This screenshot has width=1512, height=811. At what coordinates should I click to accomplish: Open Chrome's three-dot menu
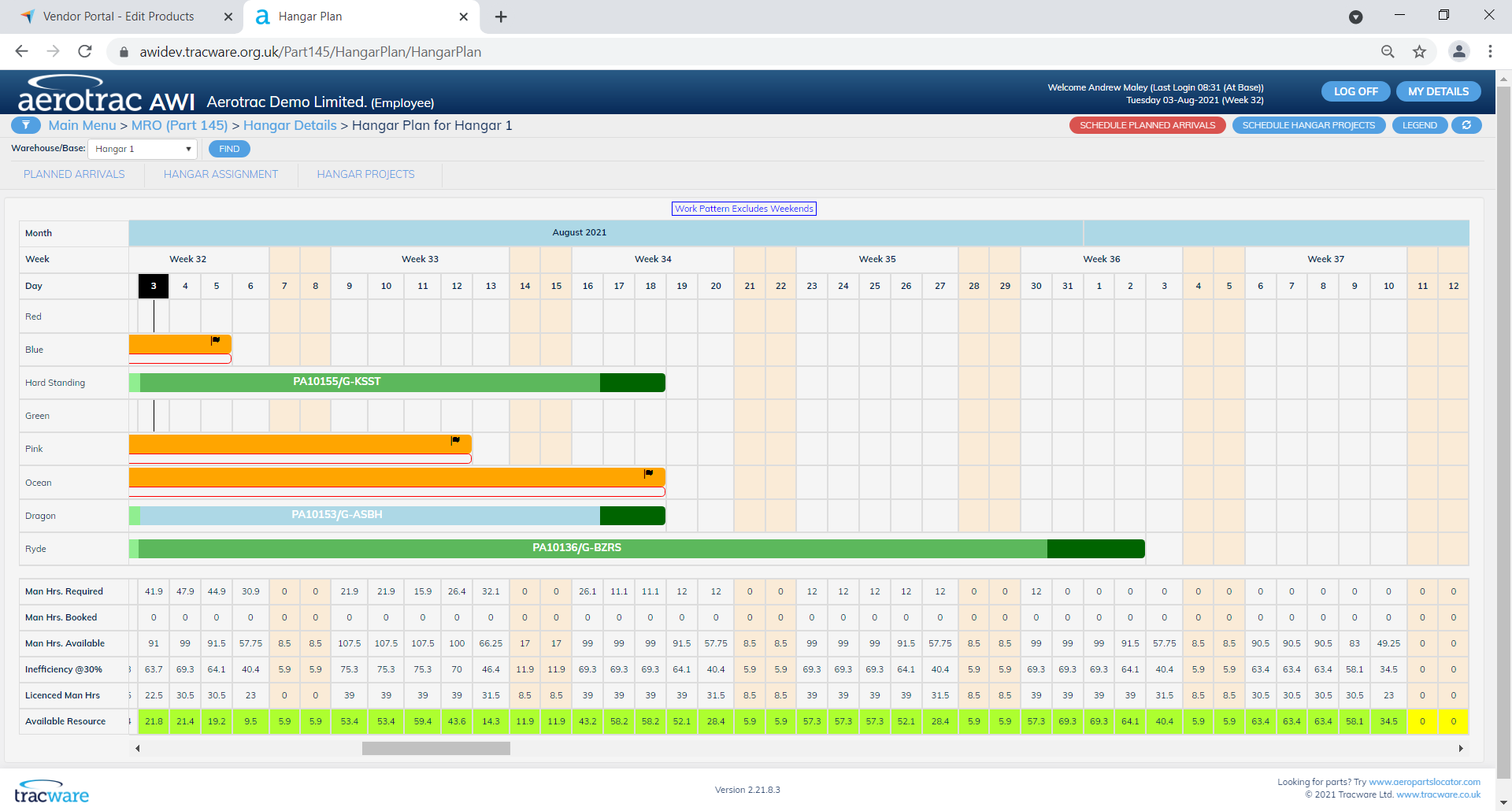(1490, 51)
